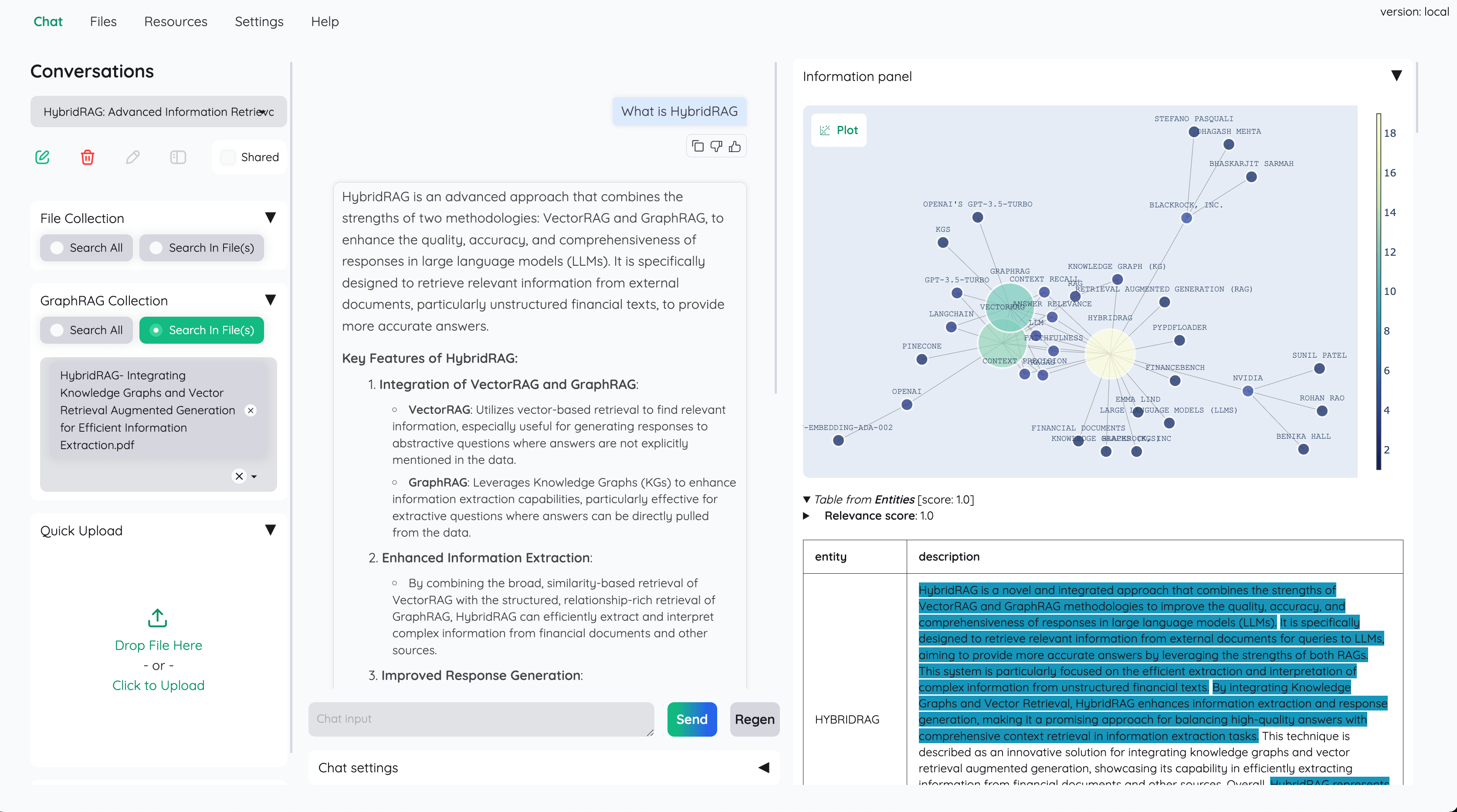Click the Plot panel graph icon

click(x=824, y=130)
